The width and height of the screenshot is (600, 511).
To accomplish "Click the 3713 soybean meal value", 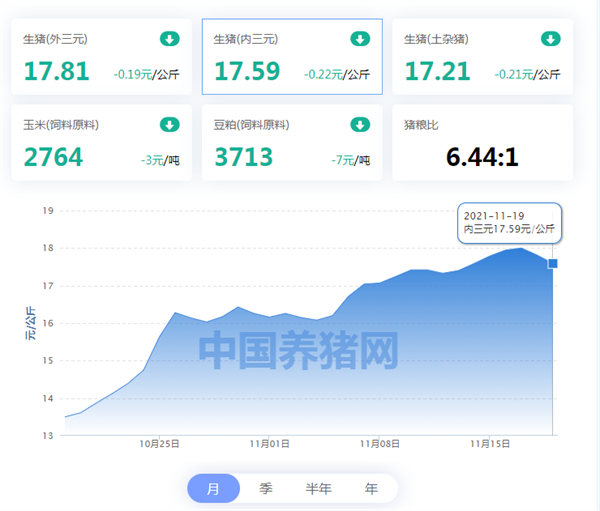I will point(244,157).
